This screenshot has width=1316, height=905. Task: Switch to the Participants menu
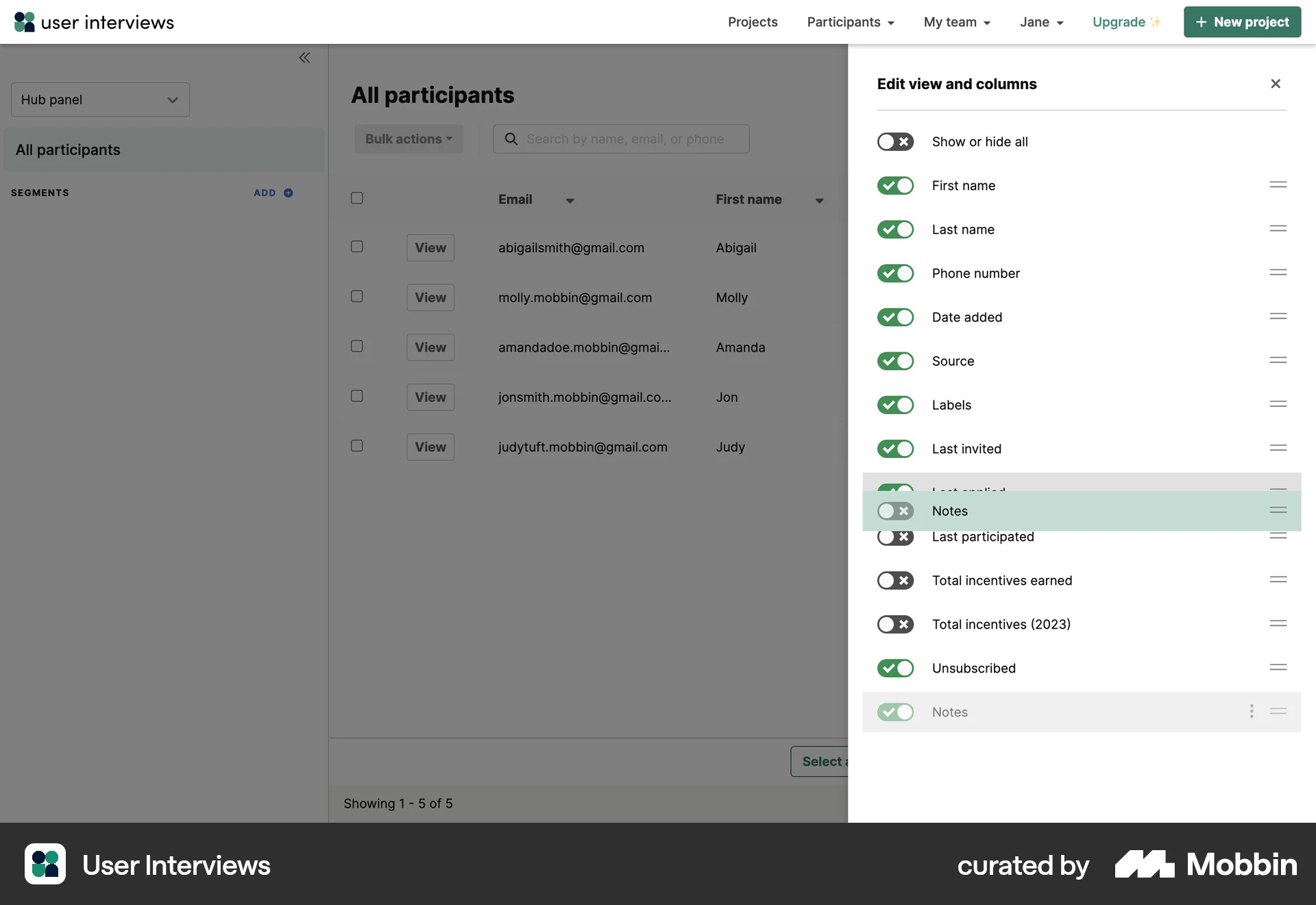coord(850,22)
